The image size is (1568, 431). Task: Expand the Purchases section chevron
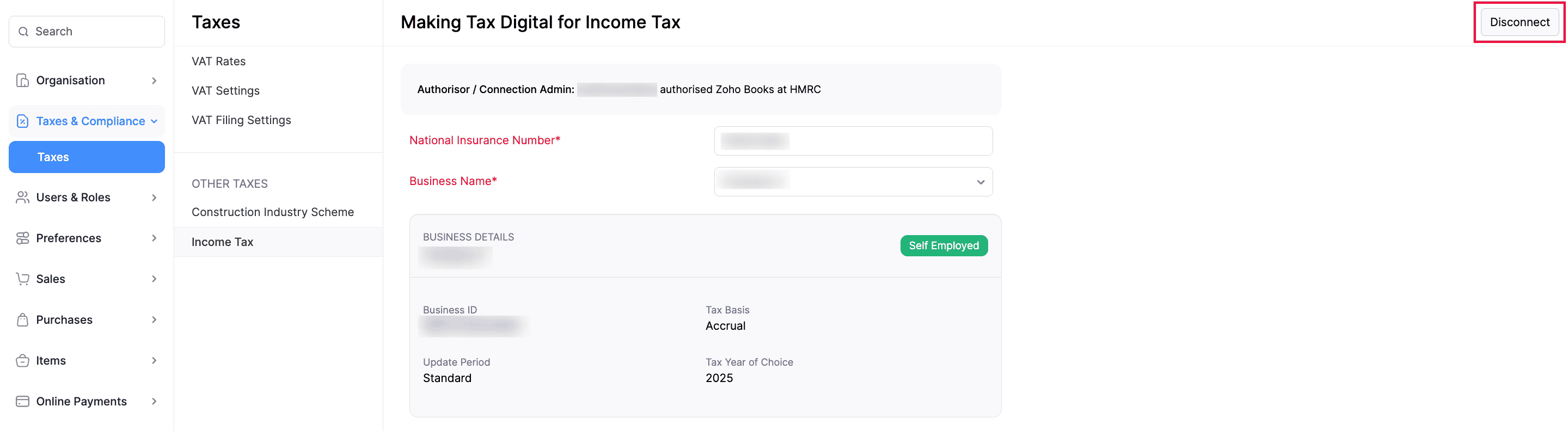(x=154, y=319)
